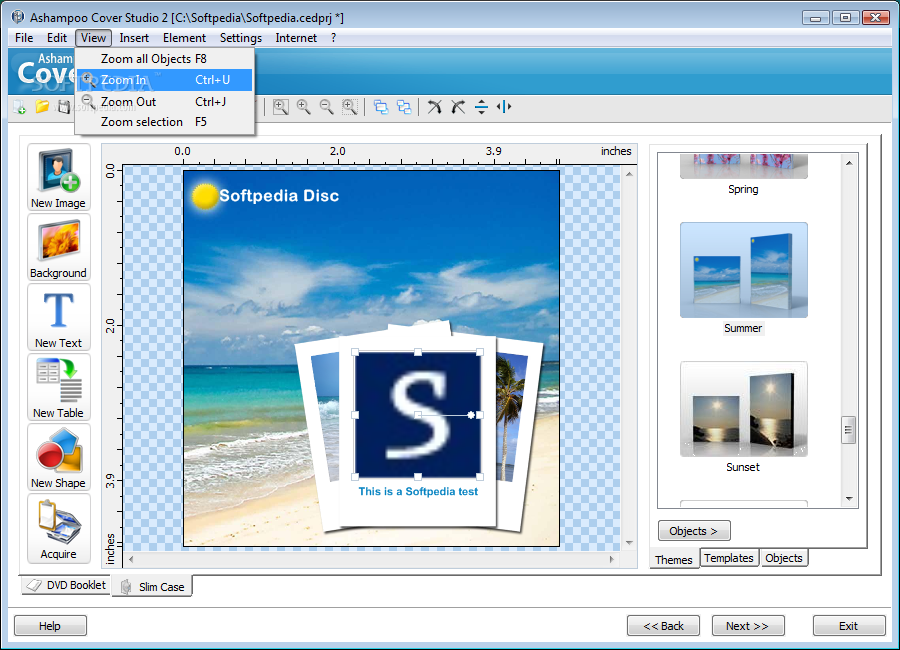Click canvas vertical scroll down arrow
This screenshot has width=900, height=650.
pyautogui.click(x=629, y=543)
